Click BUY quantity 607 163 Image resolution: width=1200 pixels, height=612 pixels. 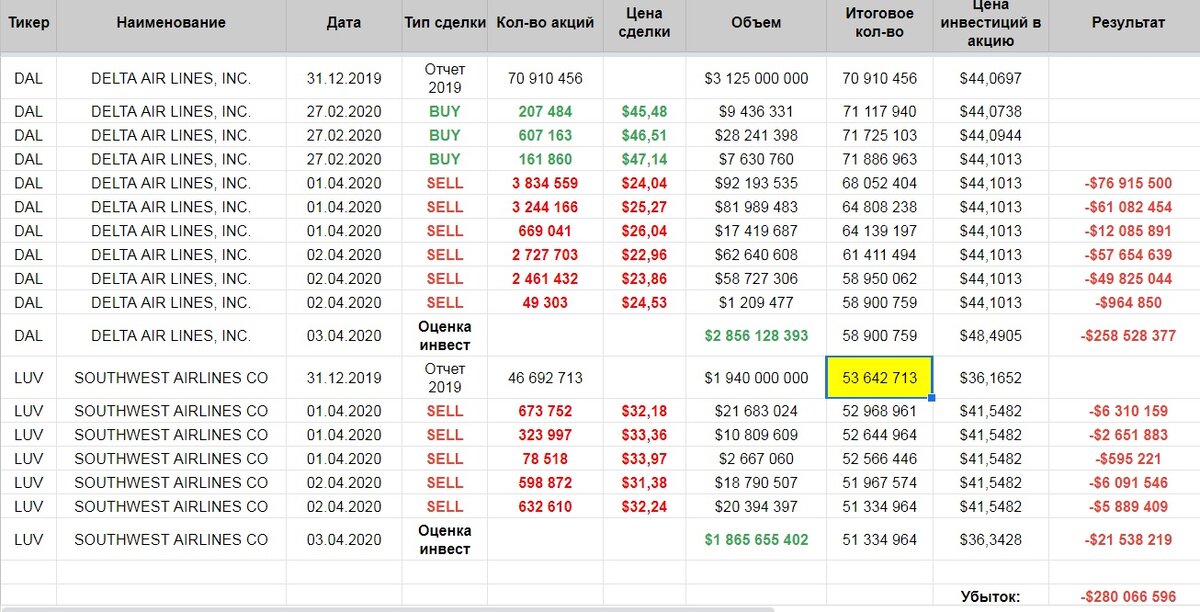tap(546, 135)
